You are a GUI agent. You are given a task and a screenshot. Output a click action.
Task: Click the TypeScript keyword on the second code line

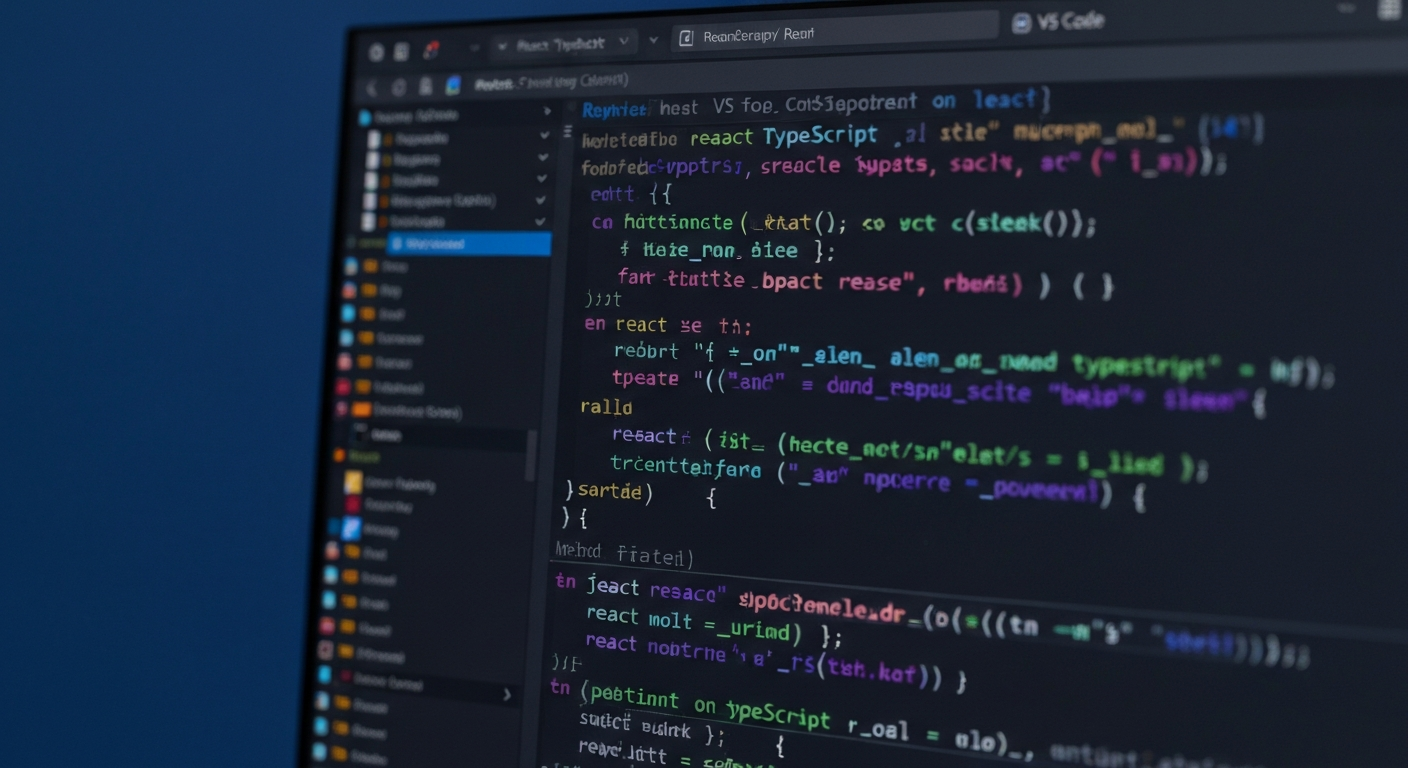point(820,135)
